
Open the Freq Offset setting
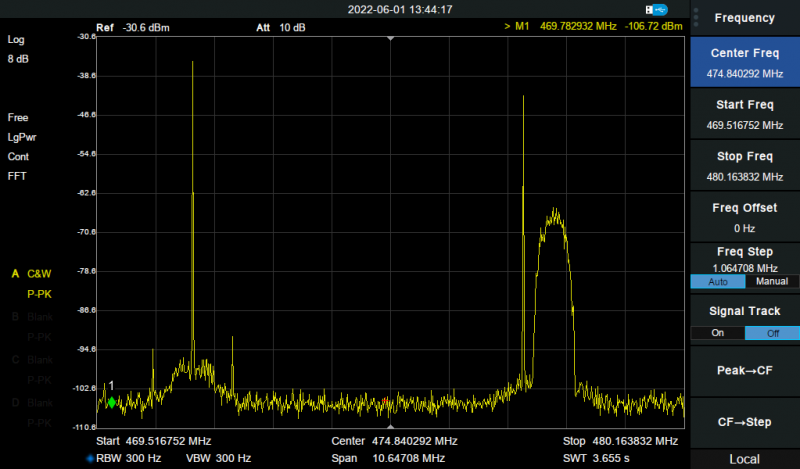point(744,217)
